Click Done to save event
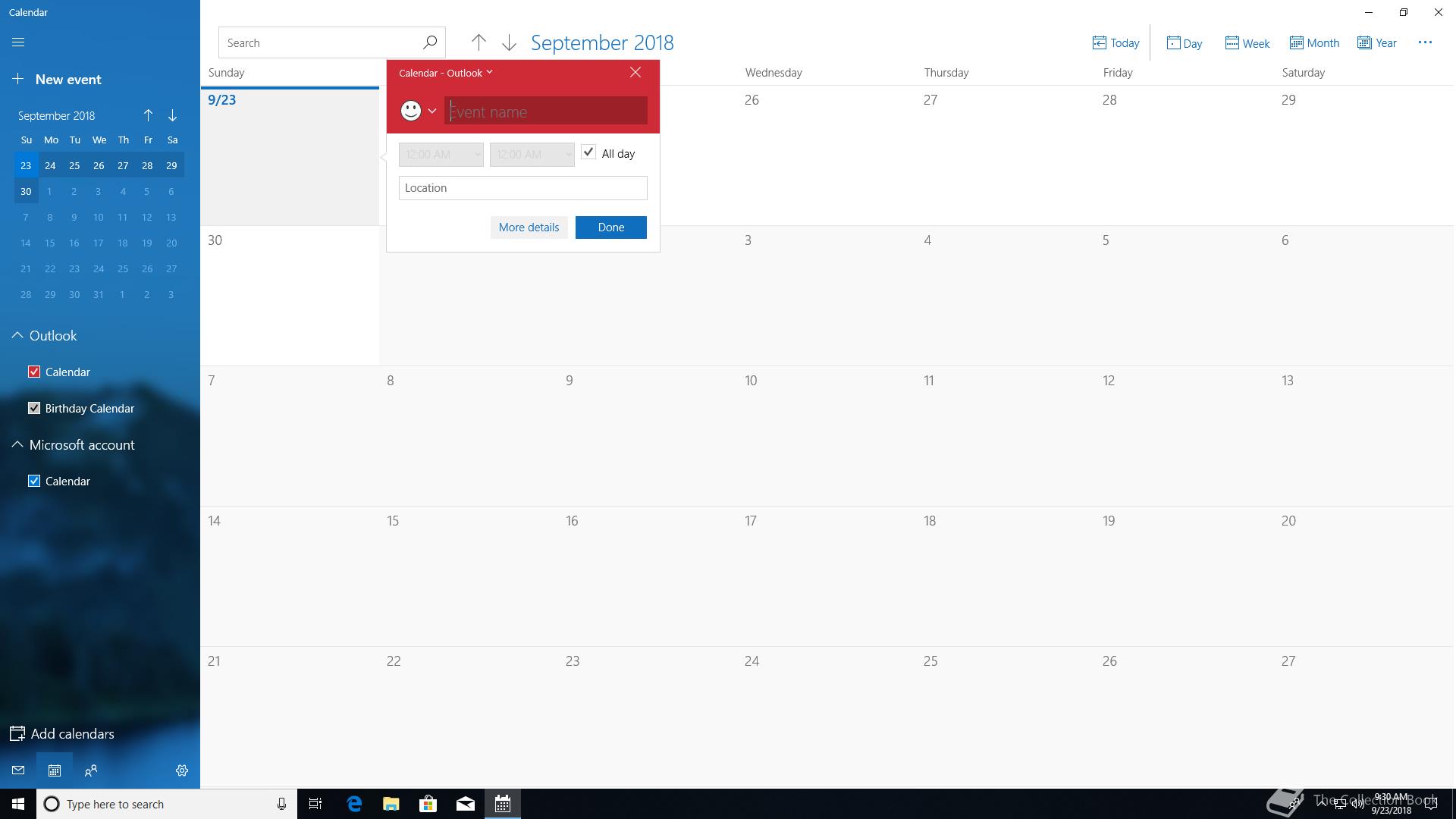The width and height of the screenshot is (1456, 819). (x=611, y=227)
